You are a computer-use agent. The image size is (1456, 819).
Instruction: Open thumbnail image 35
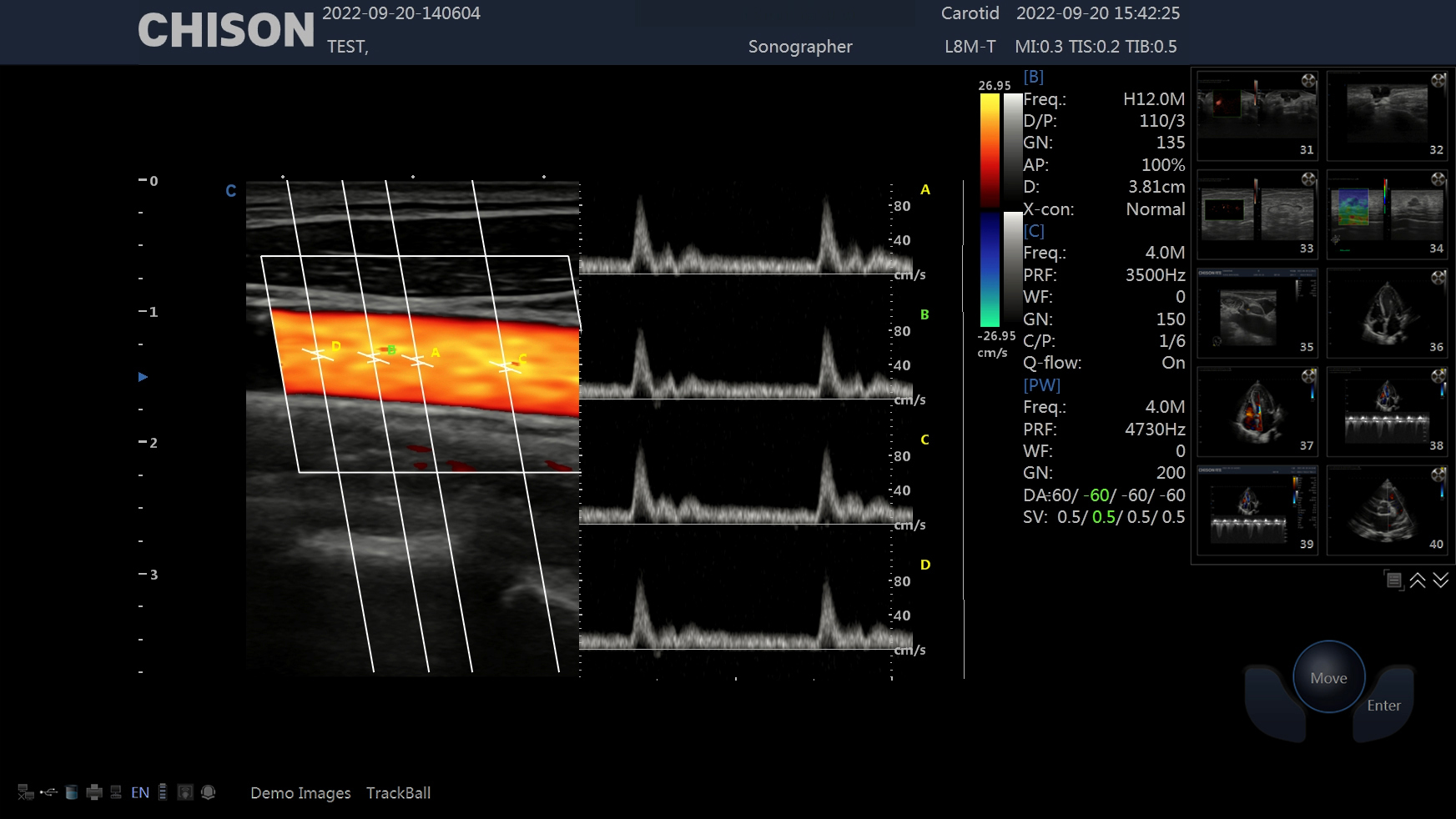point(1257,312)
